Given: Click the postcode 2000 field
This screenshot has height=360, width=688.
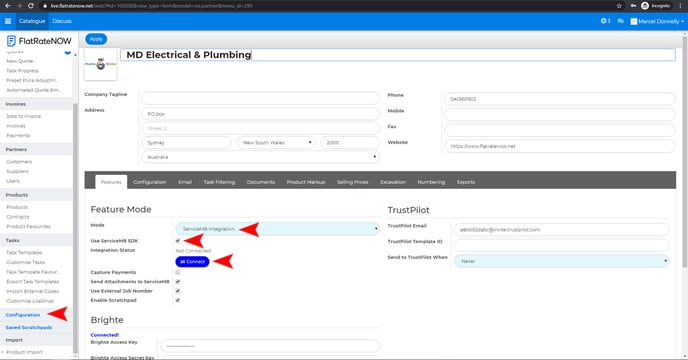Looking at the screenshot, I should point(350,143).
